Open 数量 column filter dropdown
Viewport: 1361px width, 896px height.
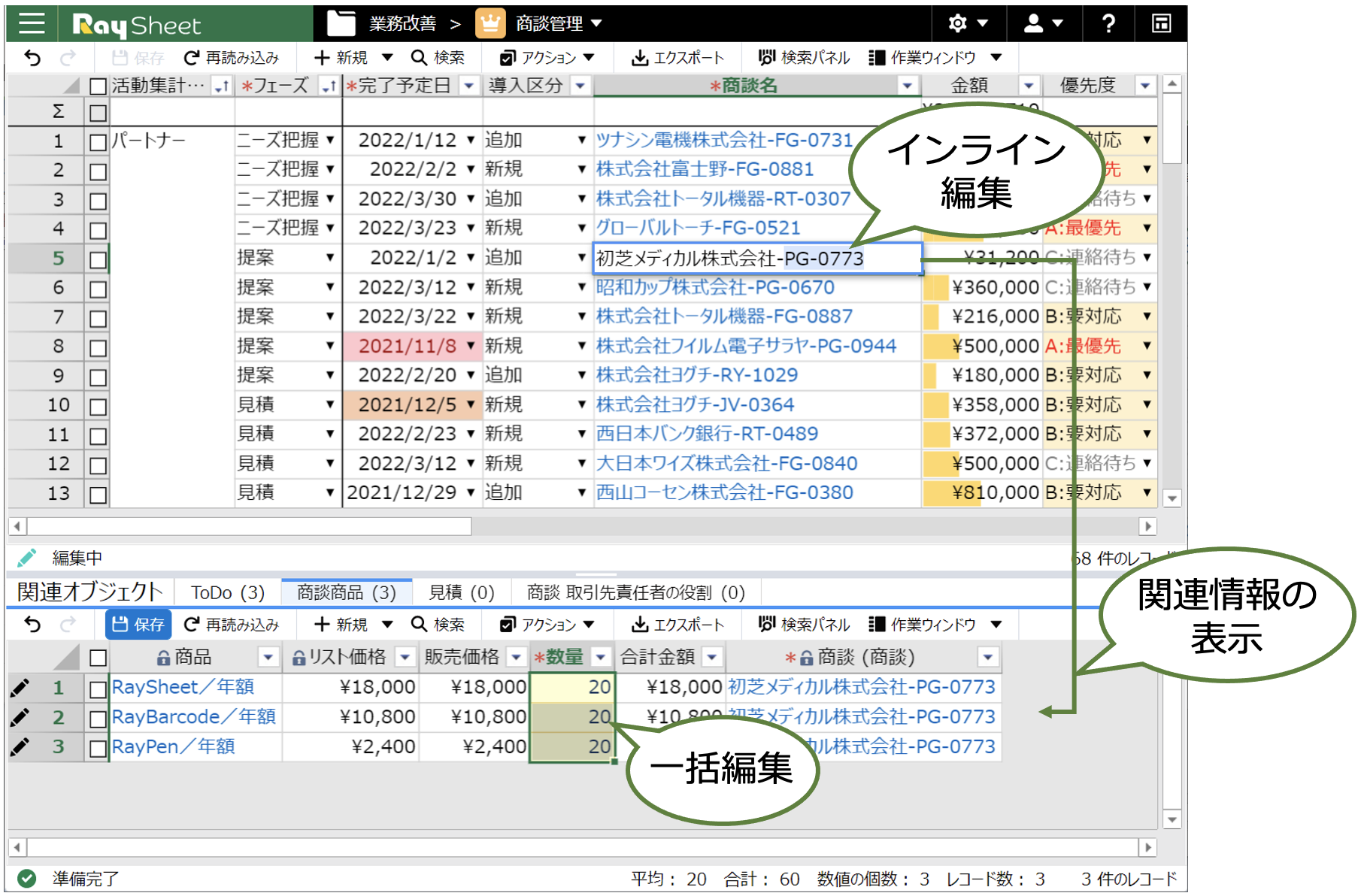(600, 658)
